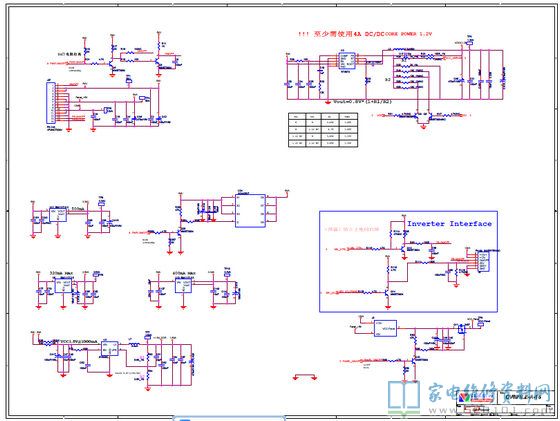This screenshot has height=421, width=560.
Task: Click the Inverter Interface heading
Action: click(x=449, y=224)
